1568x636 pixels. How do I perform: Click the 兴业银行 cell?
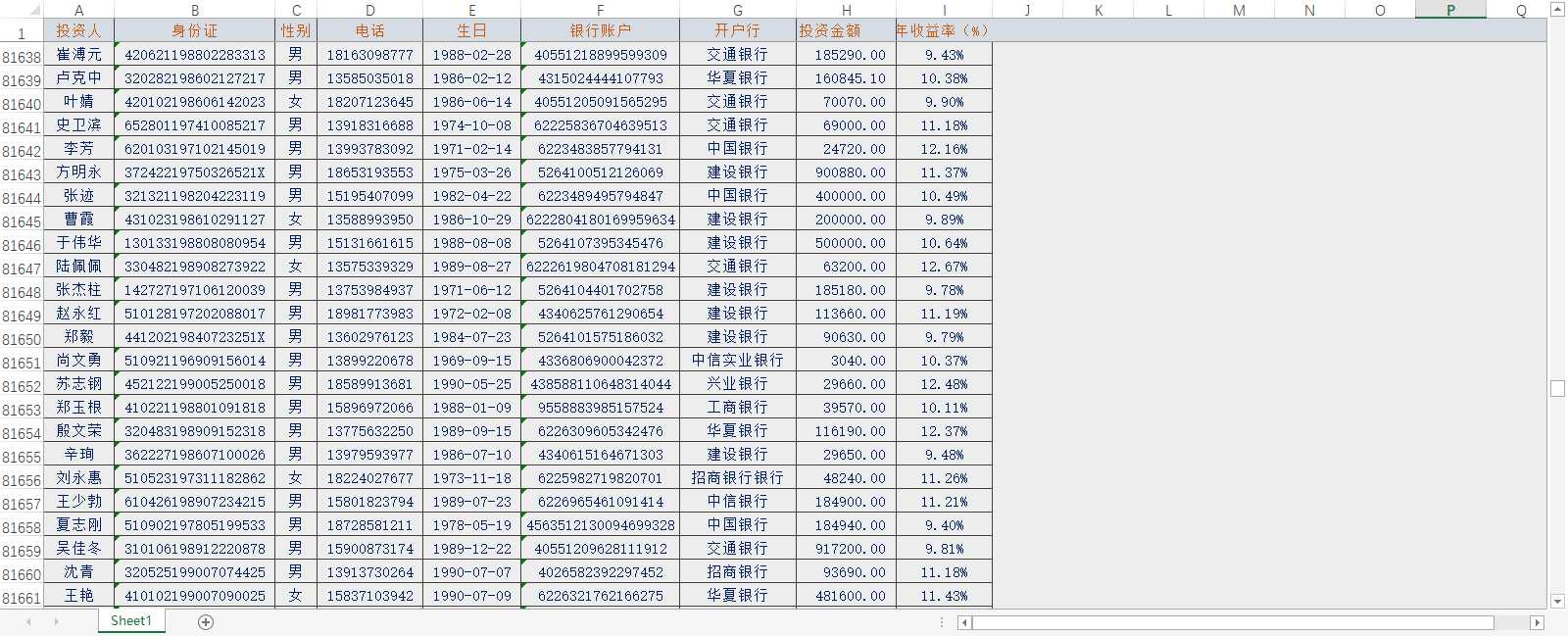point(738,384)
